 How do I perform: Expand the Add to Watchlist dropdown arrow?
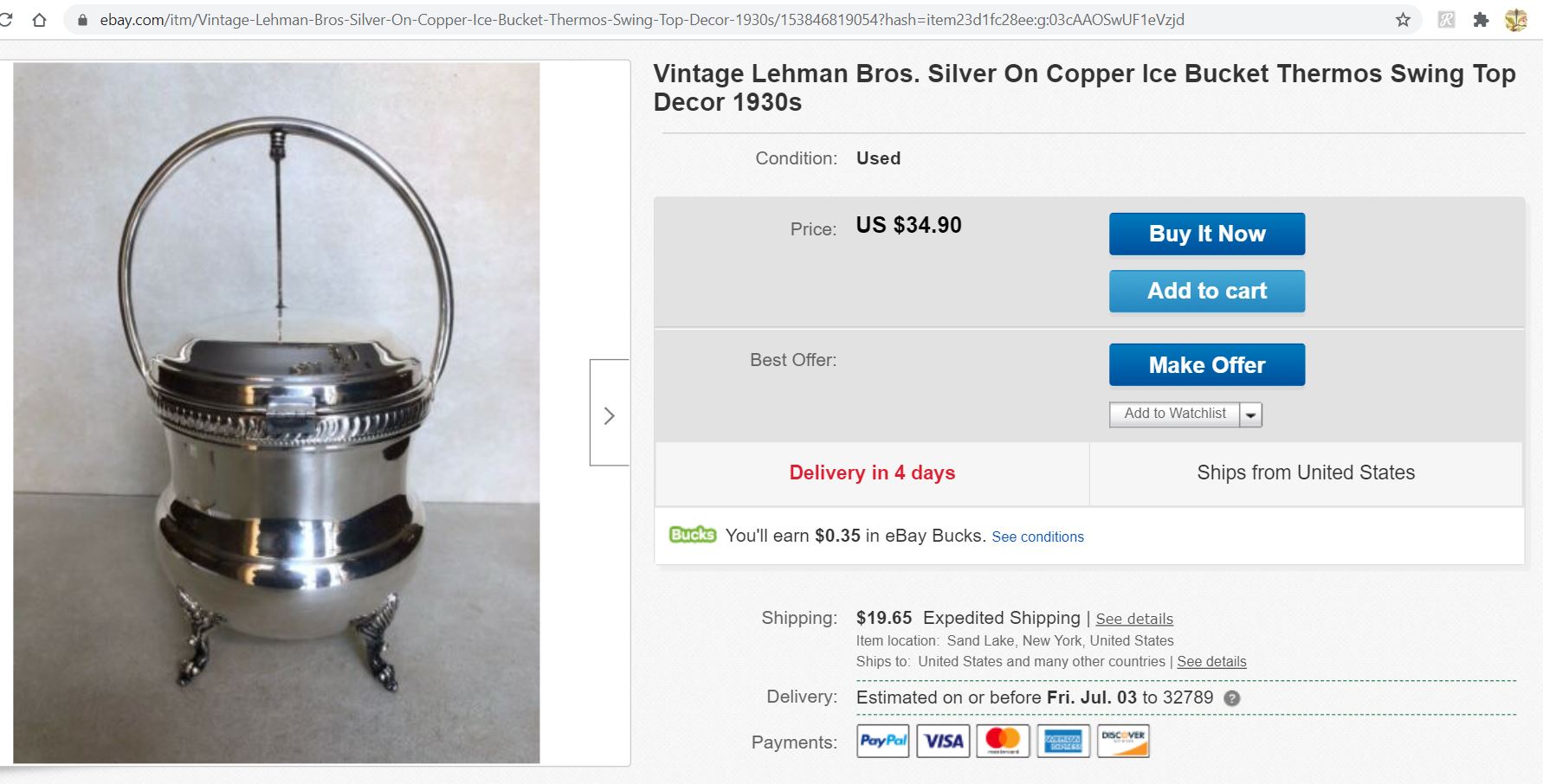1250,414
